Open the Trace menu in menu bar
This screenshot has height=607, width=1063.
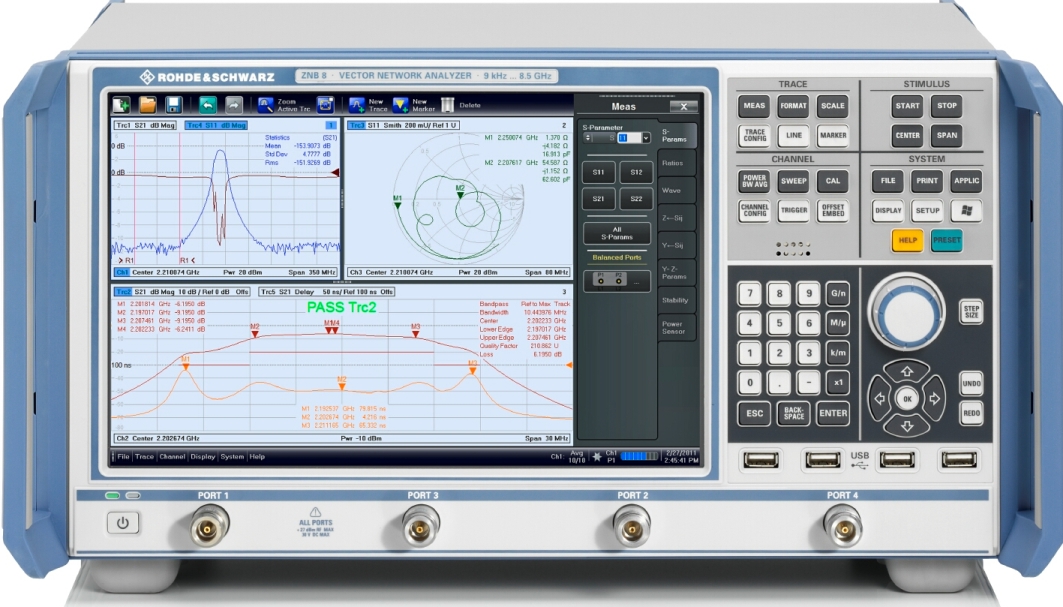(145, 456)
